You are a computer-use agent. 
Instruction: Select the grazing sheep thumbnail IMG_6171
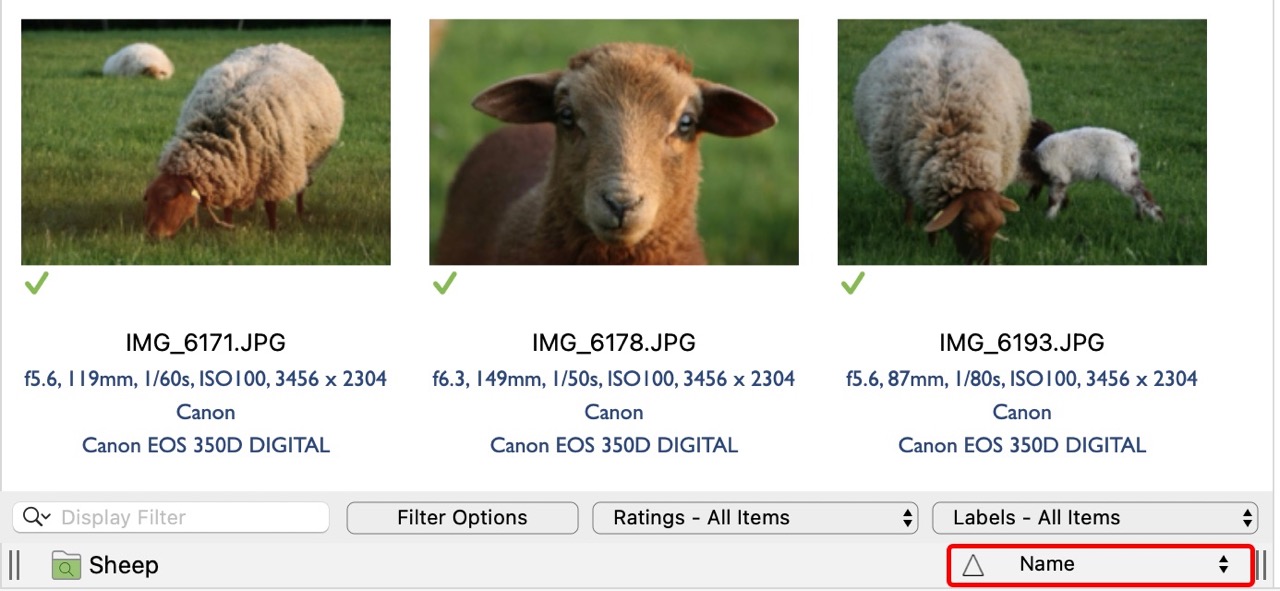click(206, 143)
